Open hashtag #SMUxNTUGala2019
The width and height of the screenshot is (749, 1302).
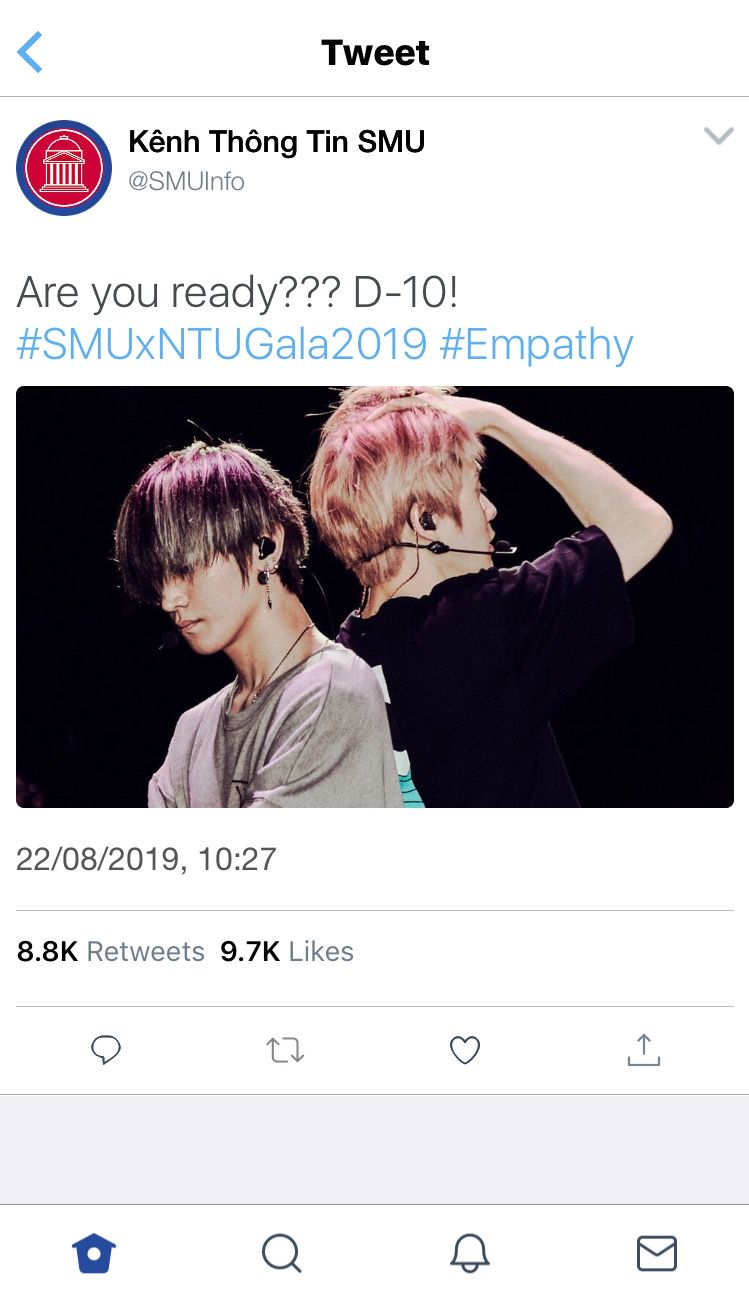pyautogui.click(x=222, y=345)
